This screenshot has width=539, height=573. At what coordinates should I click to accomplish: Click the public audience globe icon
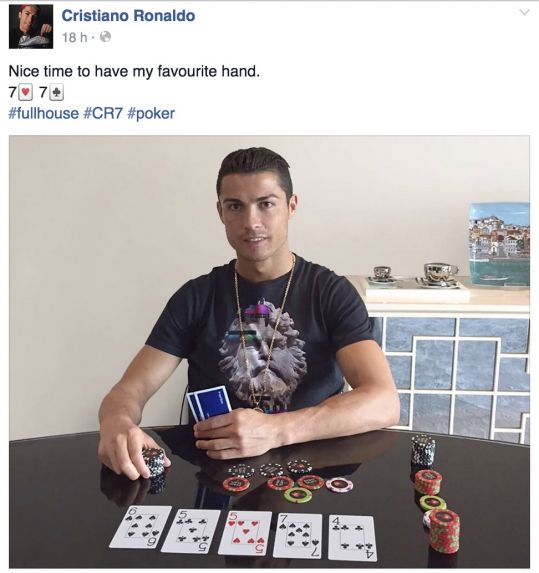click(x=105, y=37)
